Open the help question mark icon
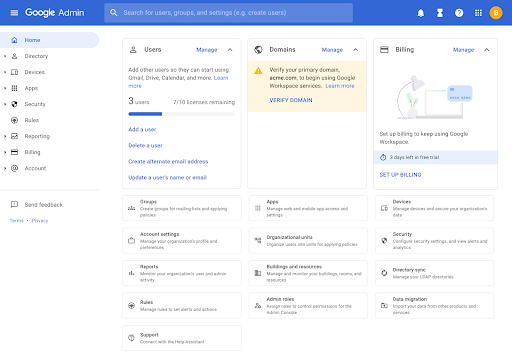This screenshot has width=512, height=363. tap(459, 13)
